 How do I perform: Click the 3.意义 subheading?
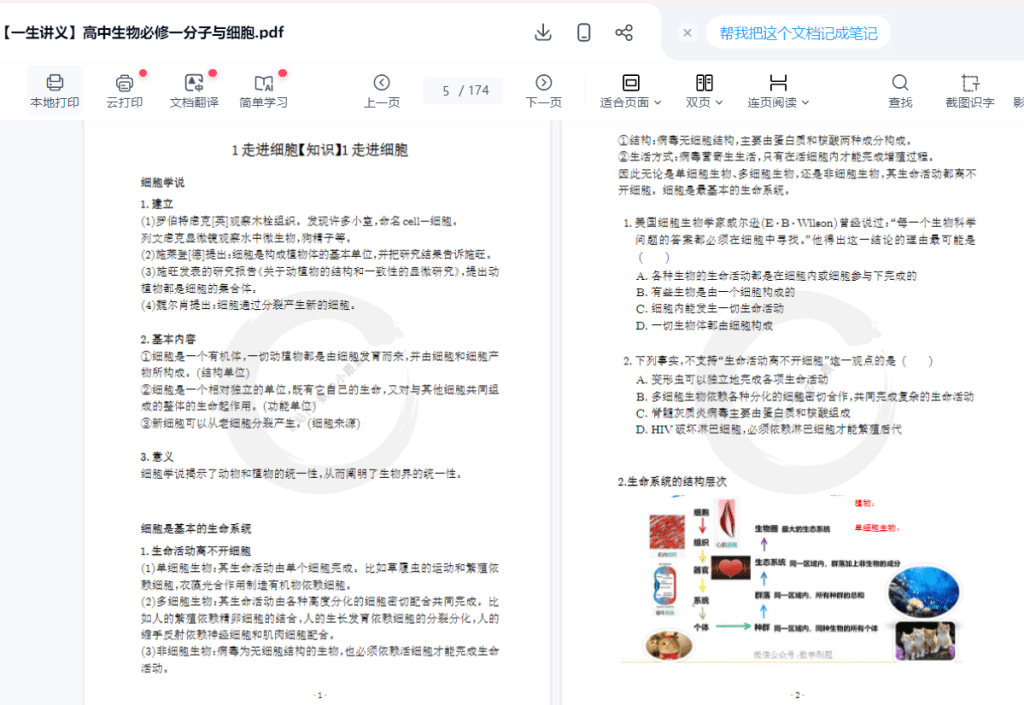click(157, 456)
